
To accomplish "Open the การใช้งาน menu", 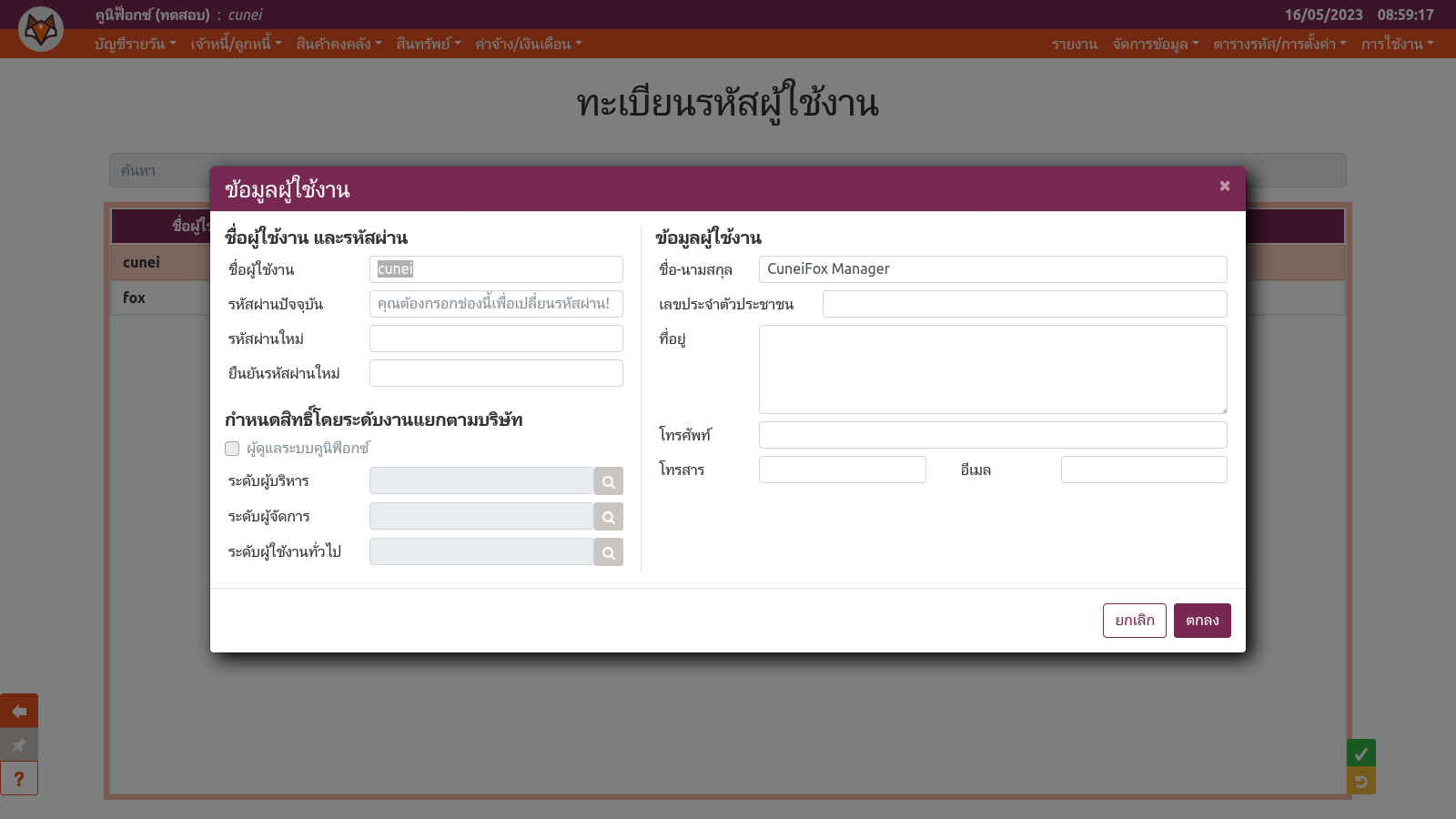I will [x=1397, y=44].
